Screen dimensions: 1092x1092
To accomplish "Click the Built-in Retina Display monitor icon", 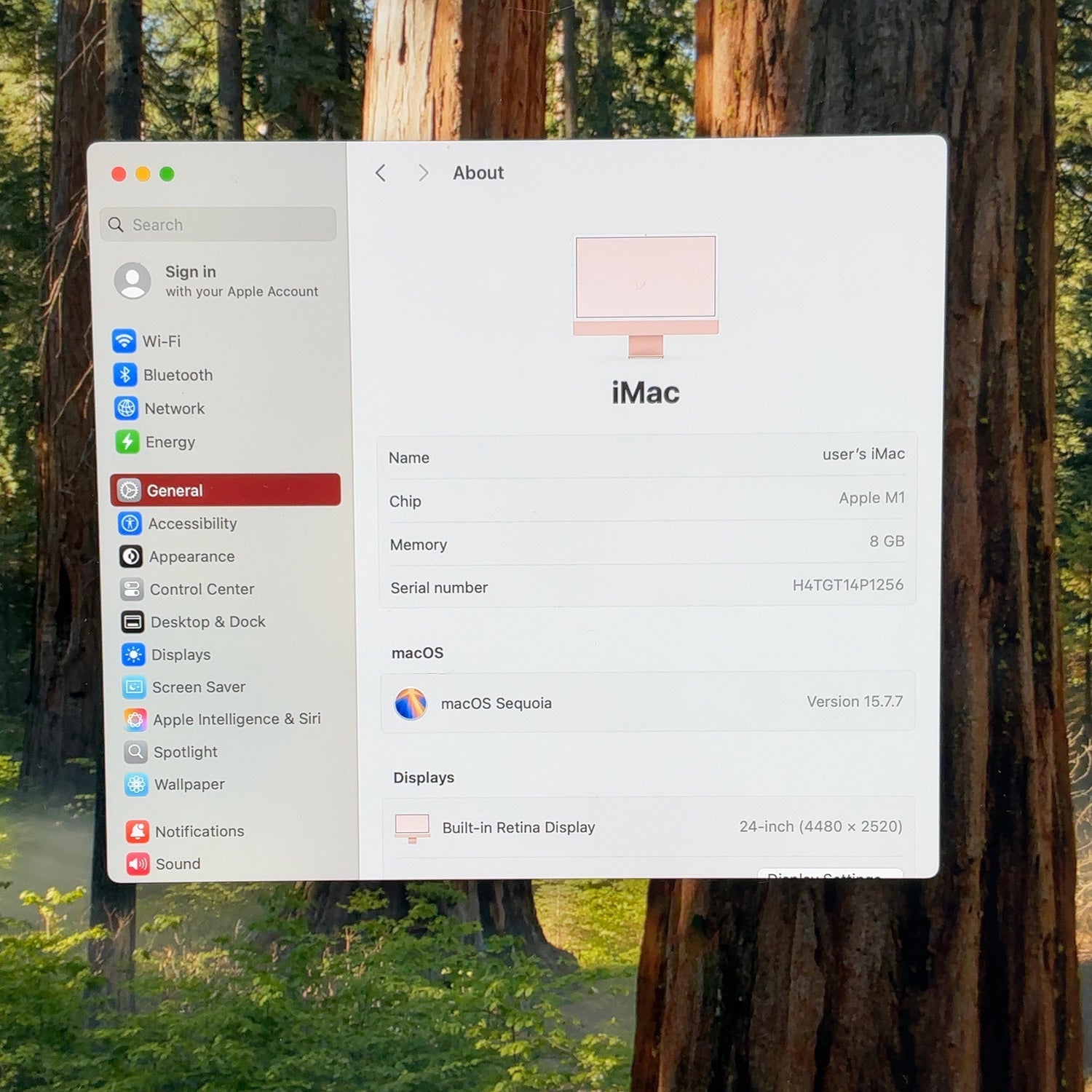I will coord(412,828).
